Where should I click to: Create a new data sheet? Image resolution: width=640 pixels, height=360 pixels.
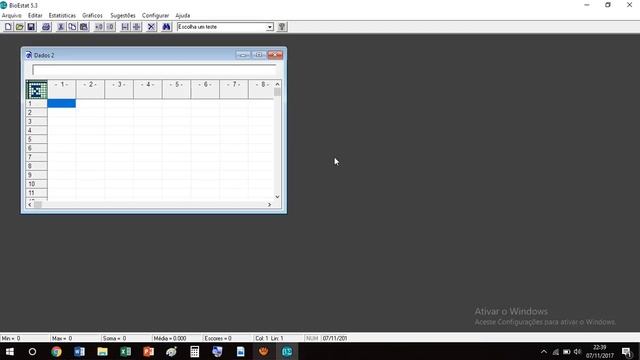coord(8,27)
